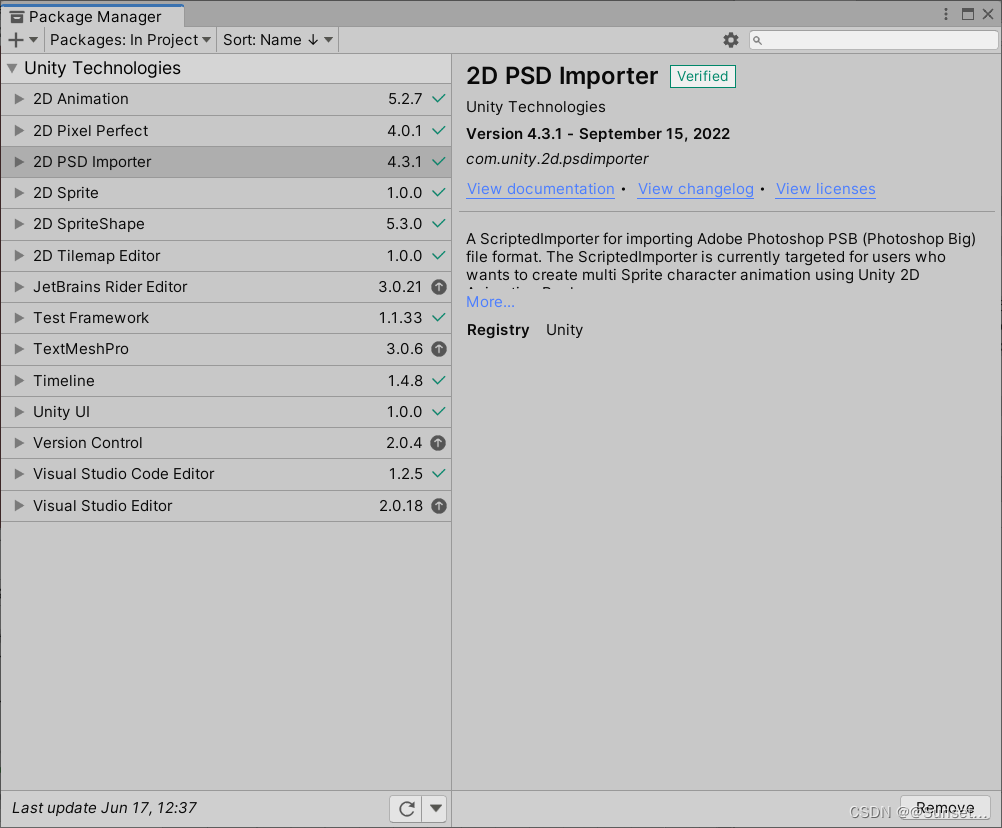Click the Last update Jun 17 status text
Image resolution: width=1002 pixels, height=828 pixels.
[104, 808]
